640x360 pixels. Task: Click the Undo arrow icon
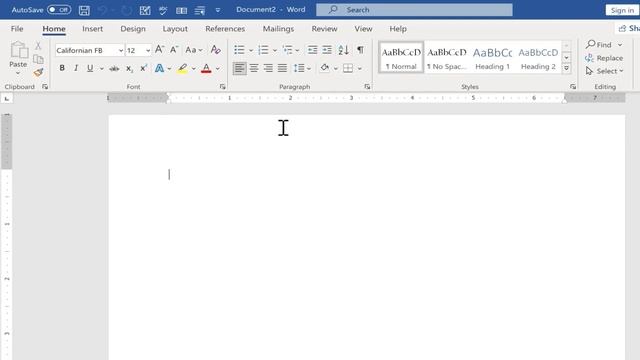102,10
